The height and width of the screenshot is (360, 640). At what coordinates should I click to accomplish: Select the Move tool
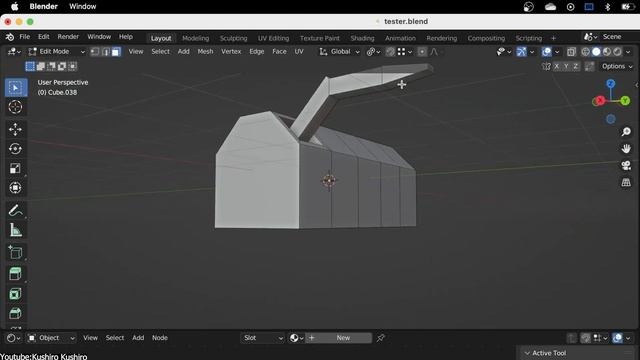coord(16,129)
